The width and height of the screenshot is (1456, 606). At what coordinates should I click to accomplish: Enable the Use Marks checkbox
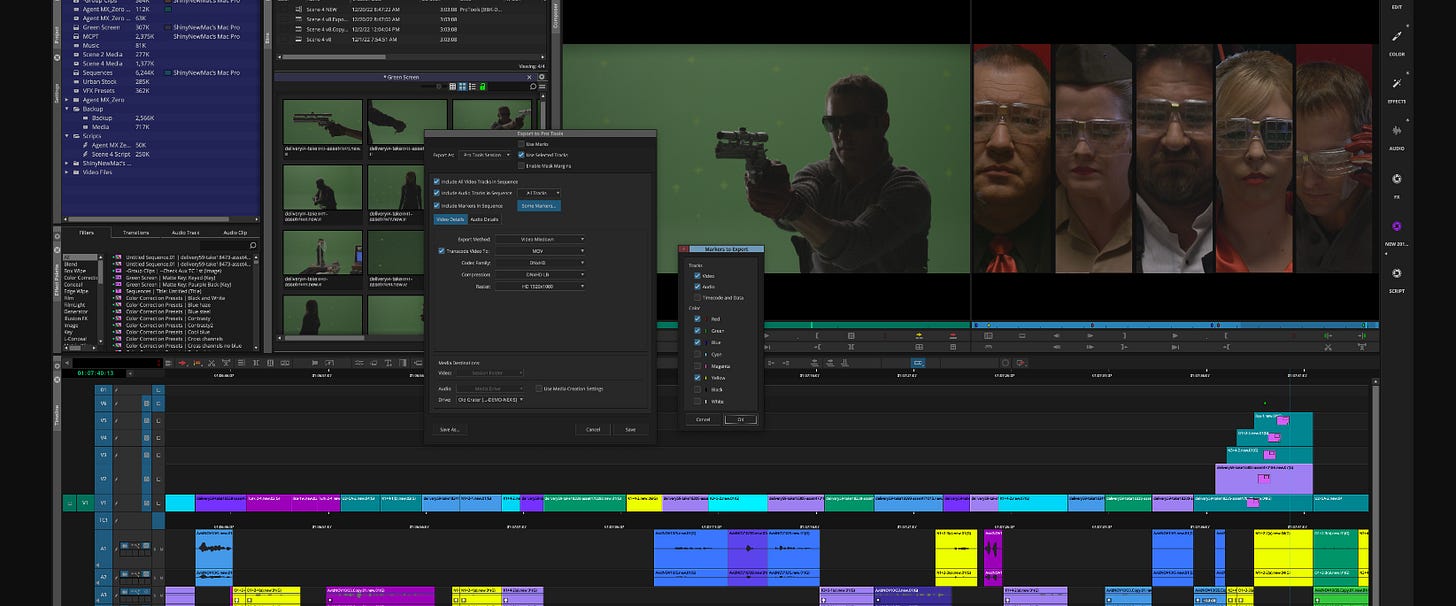tap(521, 144)
